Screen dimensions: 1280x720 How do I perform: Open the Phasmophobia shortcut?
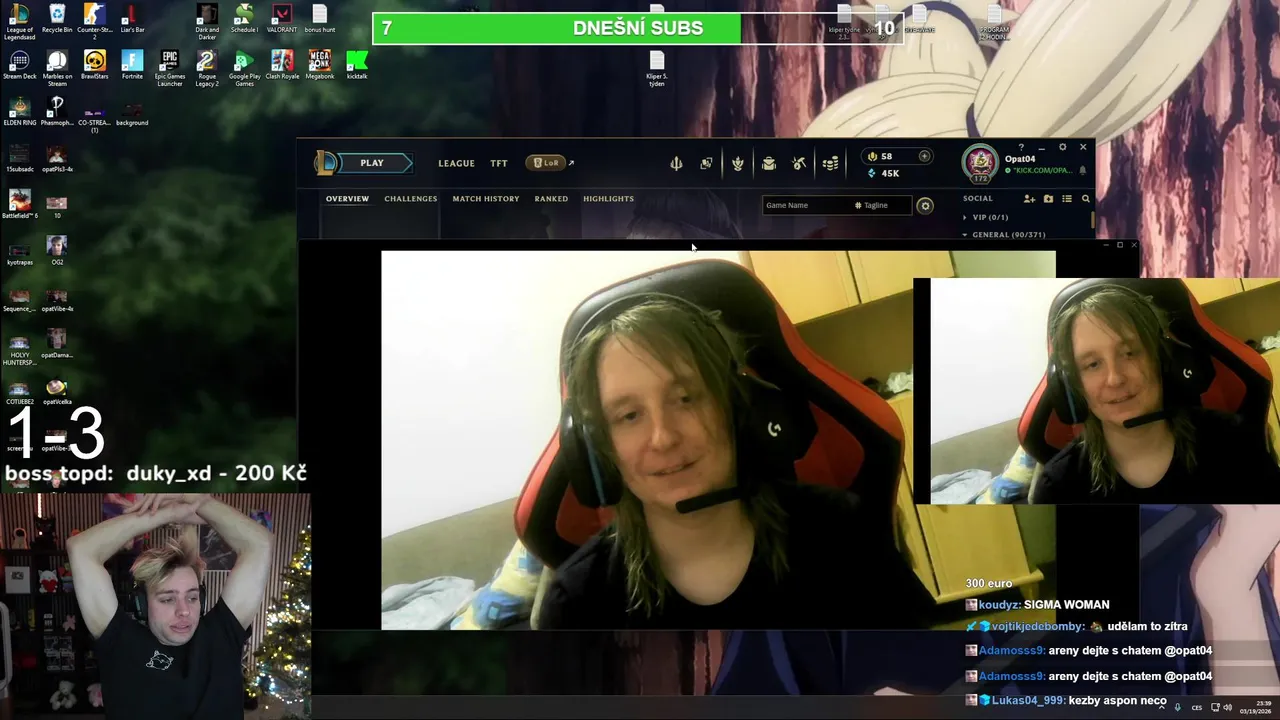click(57, 111)
